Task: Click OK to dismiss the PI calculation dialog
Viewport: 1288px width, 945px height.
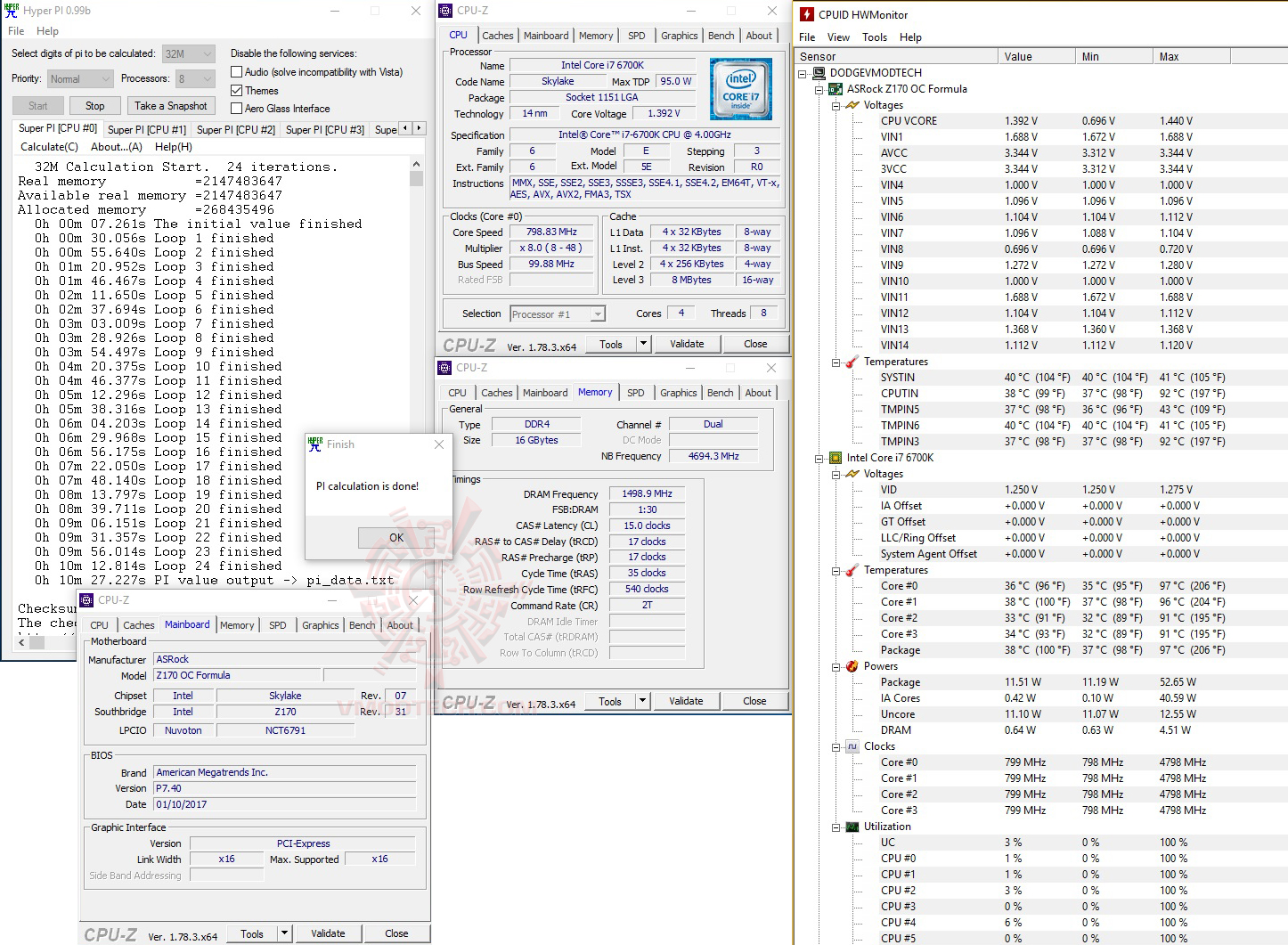Action: (395, 537)
